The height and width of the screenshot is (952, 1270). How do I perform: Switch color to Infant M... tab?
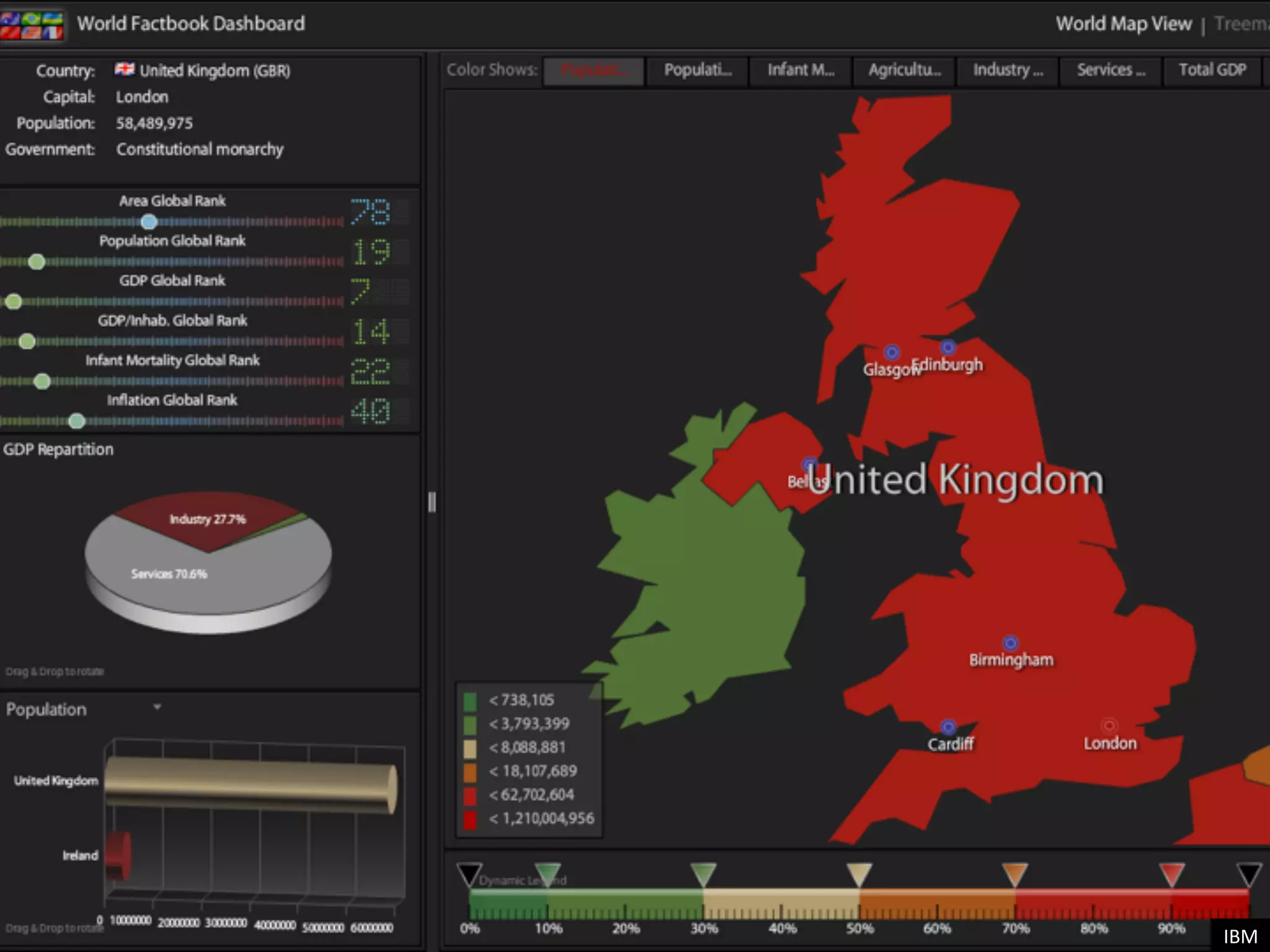pyautogui.click(x=800, y=70)
